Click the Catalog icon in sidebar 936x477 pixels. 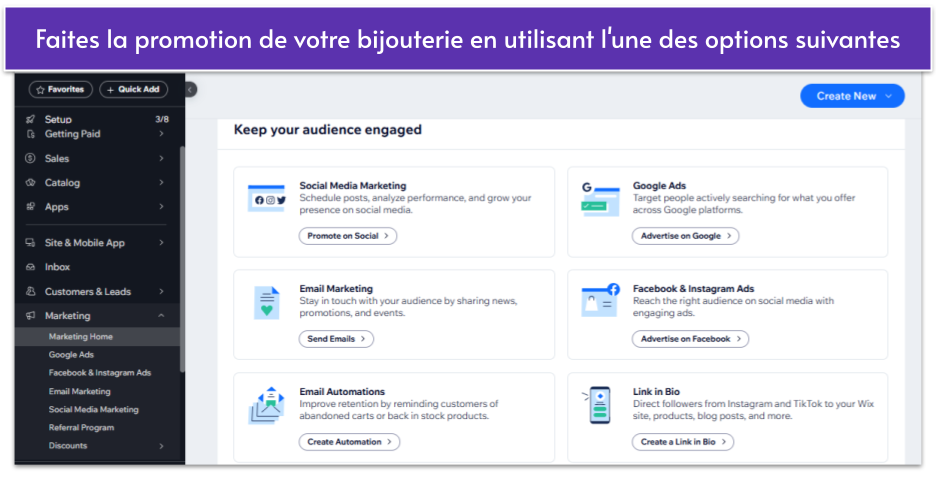pos(30,183)
